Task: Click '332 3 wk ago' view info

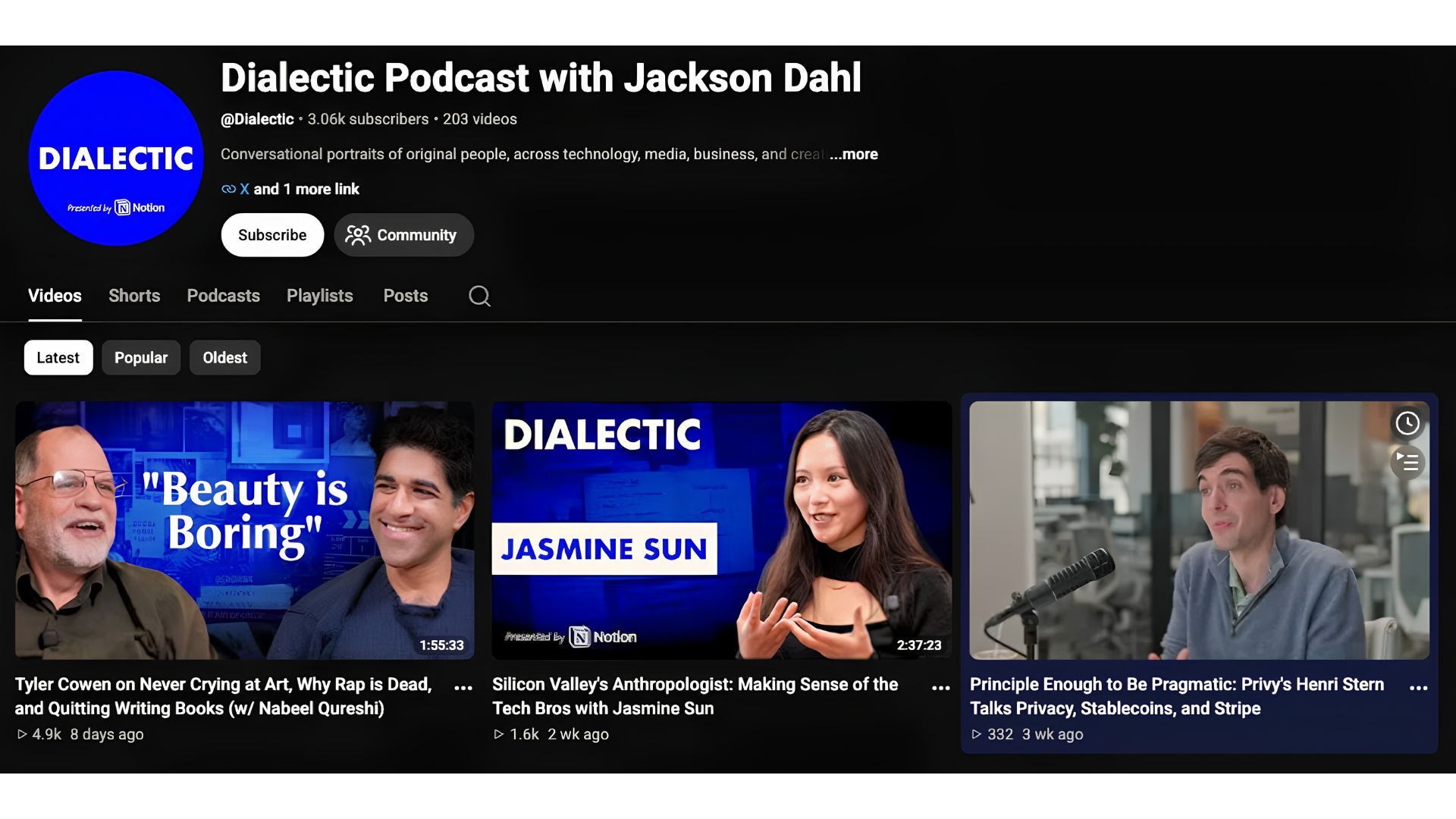Action: pyautogui.click(x=1028, y=734)
